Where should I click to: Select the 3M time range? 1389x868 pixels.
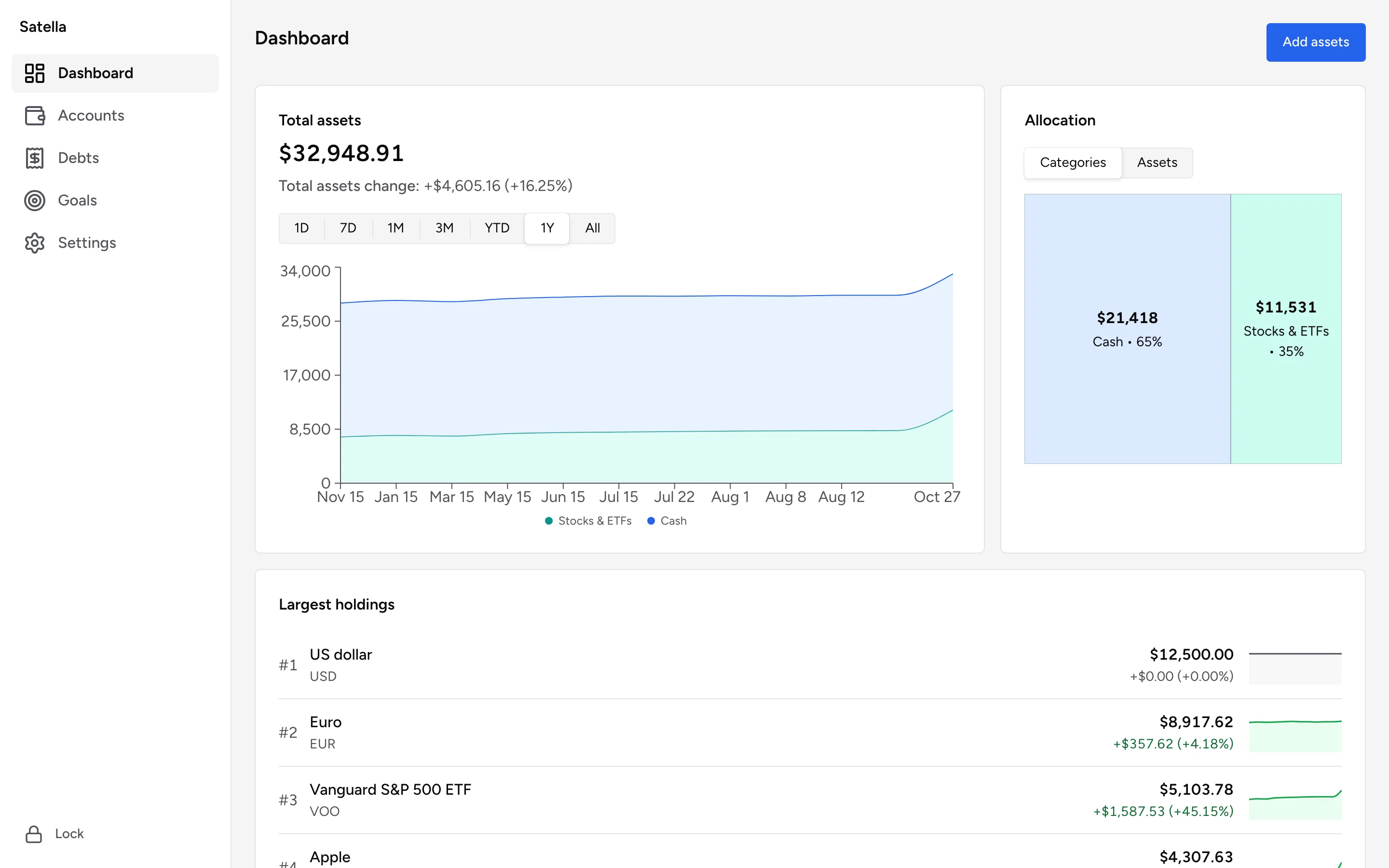click(444, 229)
